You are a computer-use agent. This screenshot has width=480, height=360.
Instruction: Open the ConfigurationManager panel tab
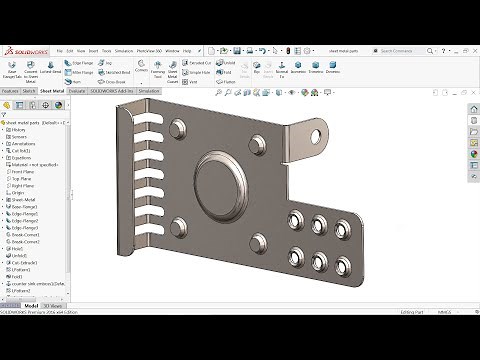click(x=33, y=105)
